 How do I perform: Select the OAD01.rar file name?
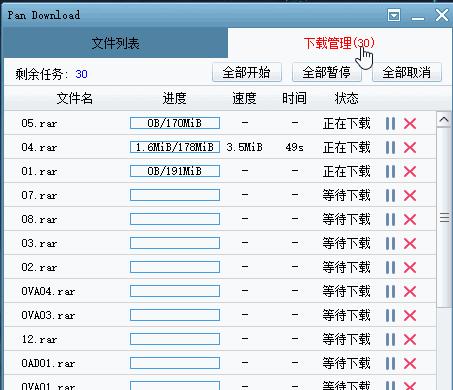click(48, 364)
